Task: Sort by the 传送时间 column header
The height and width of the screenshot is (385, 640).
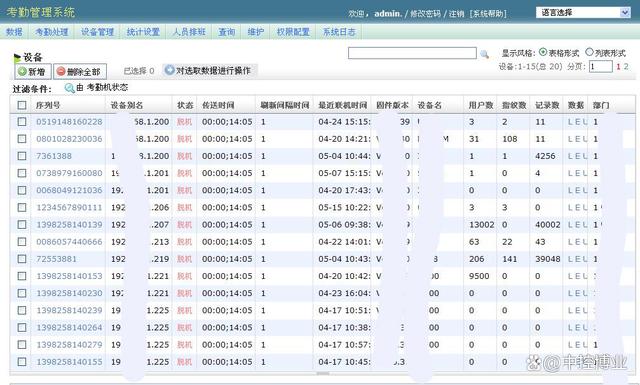Action: pos(218,105)
